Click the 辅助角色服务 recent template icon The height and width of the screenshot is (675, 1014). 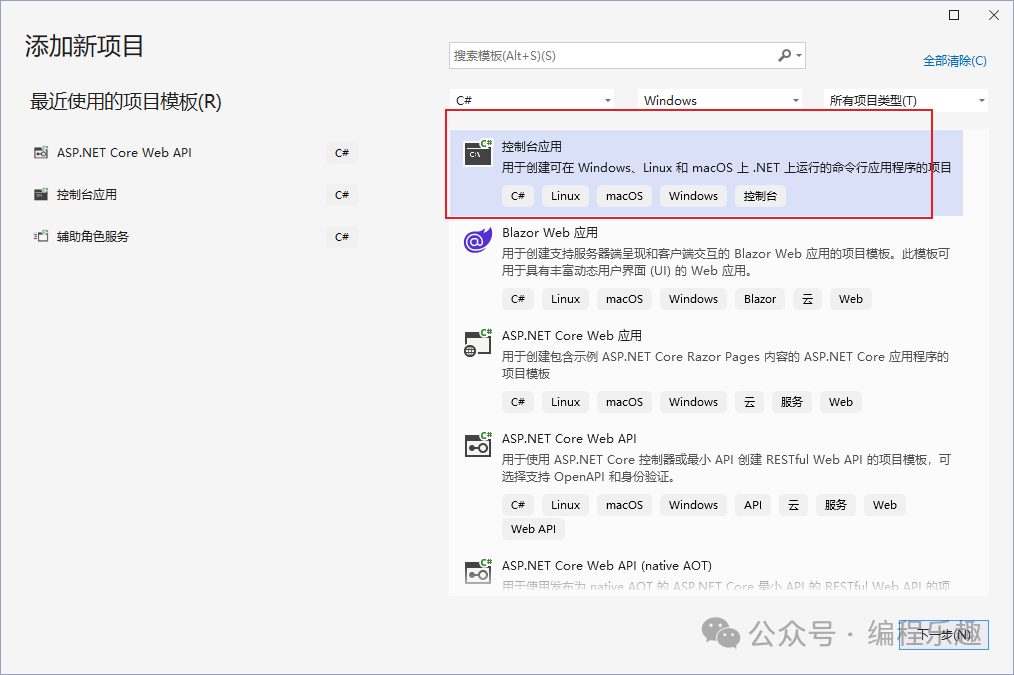41,236
